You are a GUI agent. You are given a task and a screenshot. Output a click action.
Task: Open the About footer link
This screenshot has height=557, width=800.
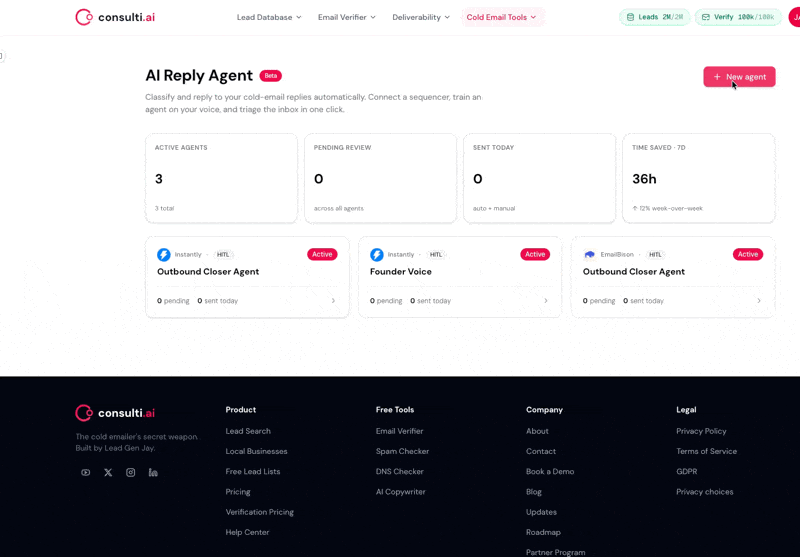click(537, 431)
